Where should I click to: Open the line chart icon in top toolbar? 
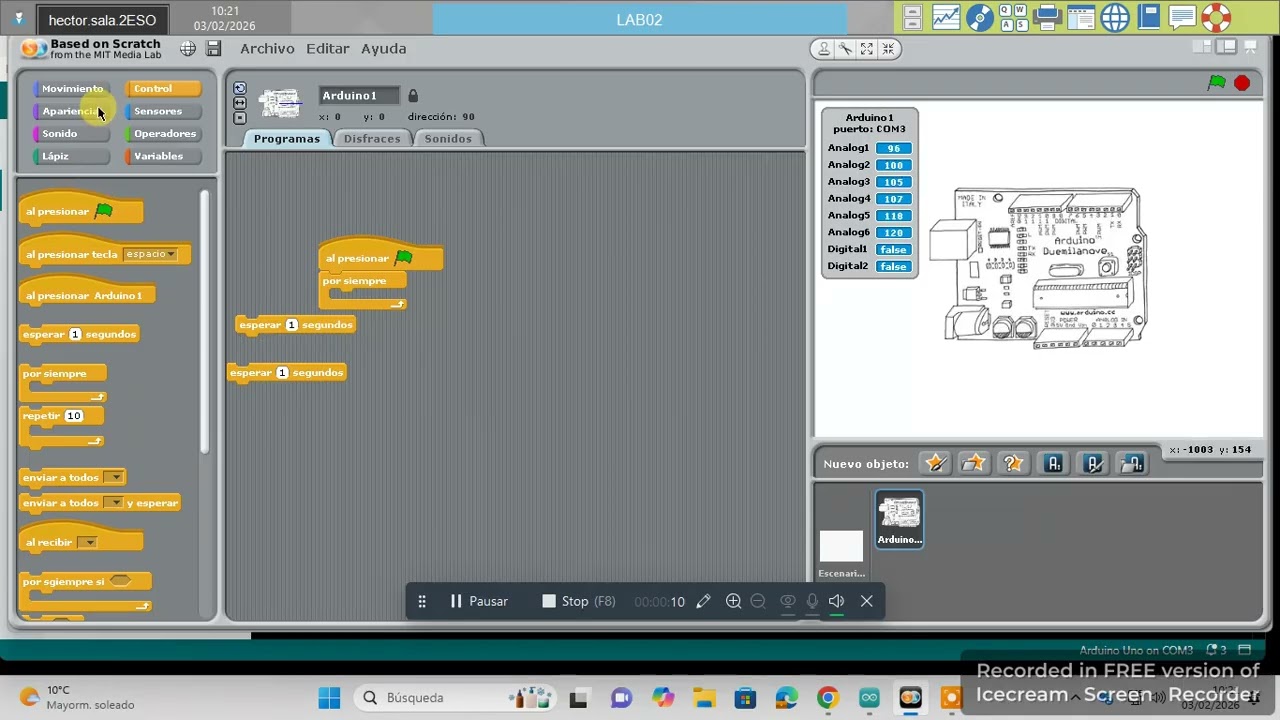946,18
